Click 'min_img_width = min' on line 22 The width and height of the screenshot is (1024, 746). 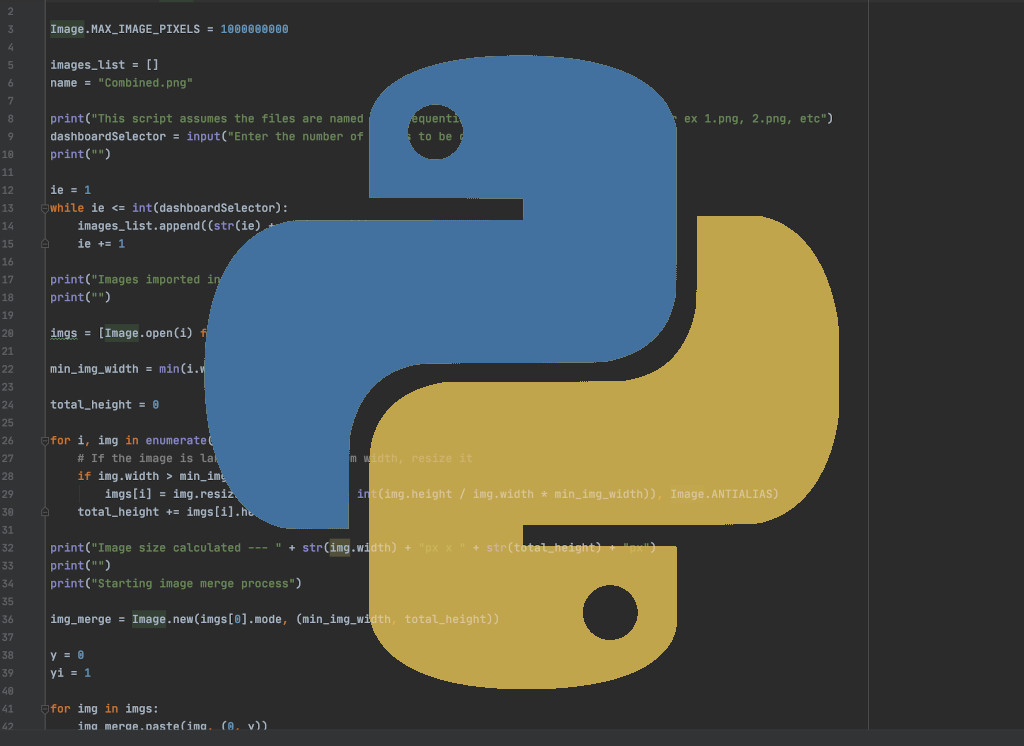click(x=114, y=369)
